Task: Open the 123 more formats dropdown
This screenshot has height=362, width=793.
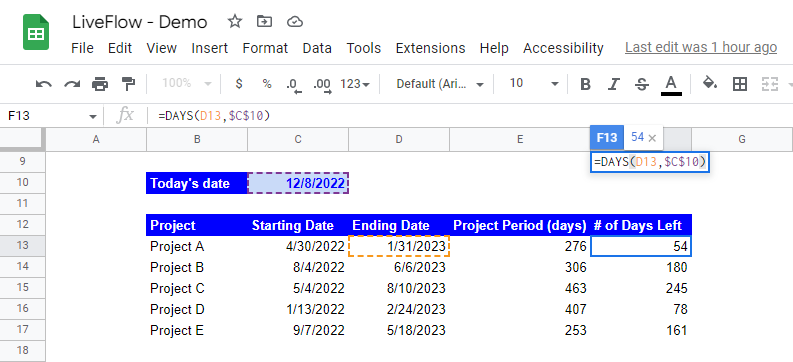Action: click(355, 84)
